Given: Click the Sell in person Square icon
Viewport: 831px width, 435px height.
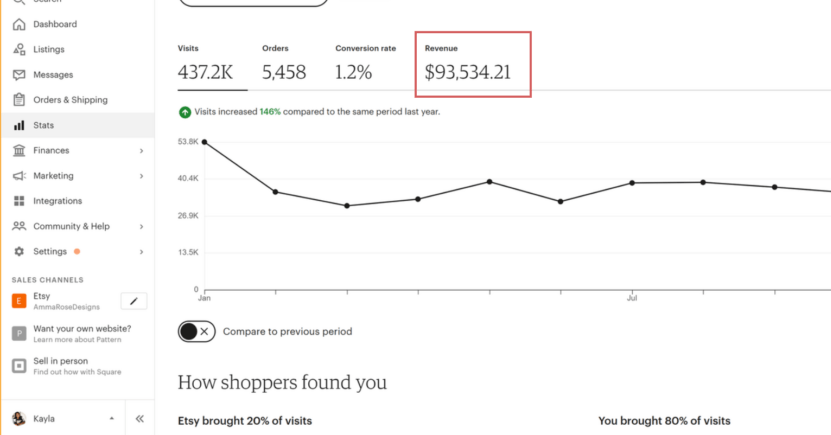Looking at the screenshot, I should pos(19,366).
